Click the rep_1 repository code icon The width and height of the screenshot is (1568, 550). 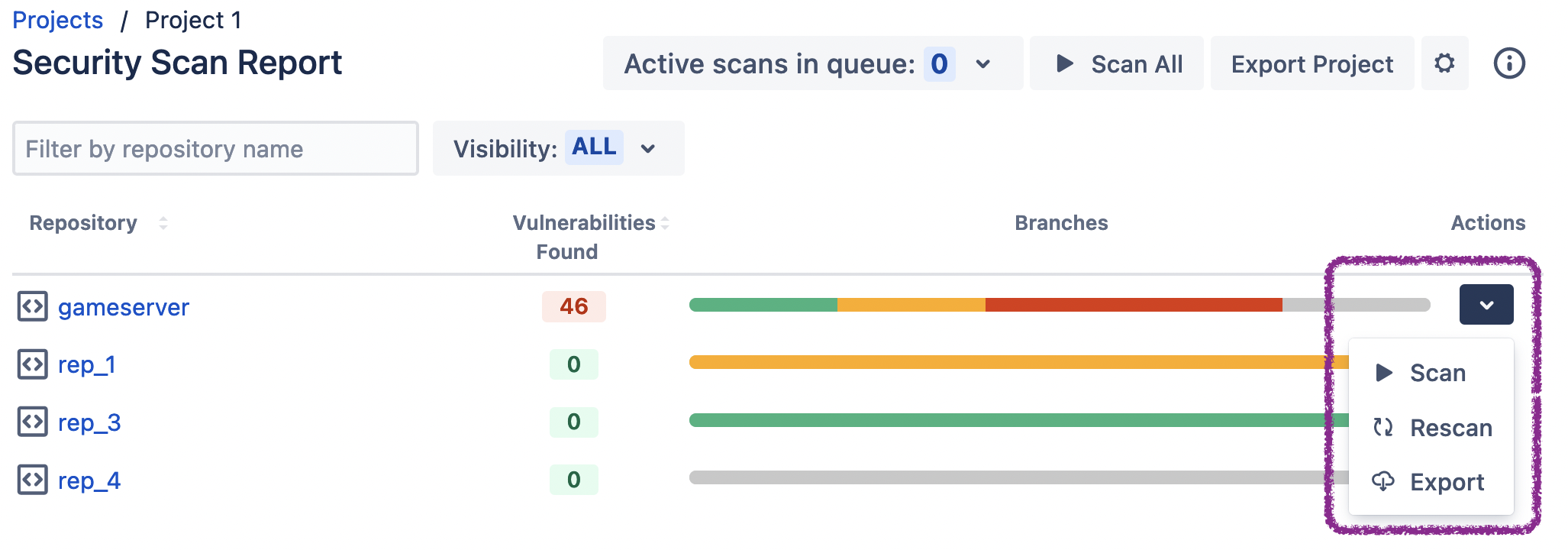(x=33, y=364)
